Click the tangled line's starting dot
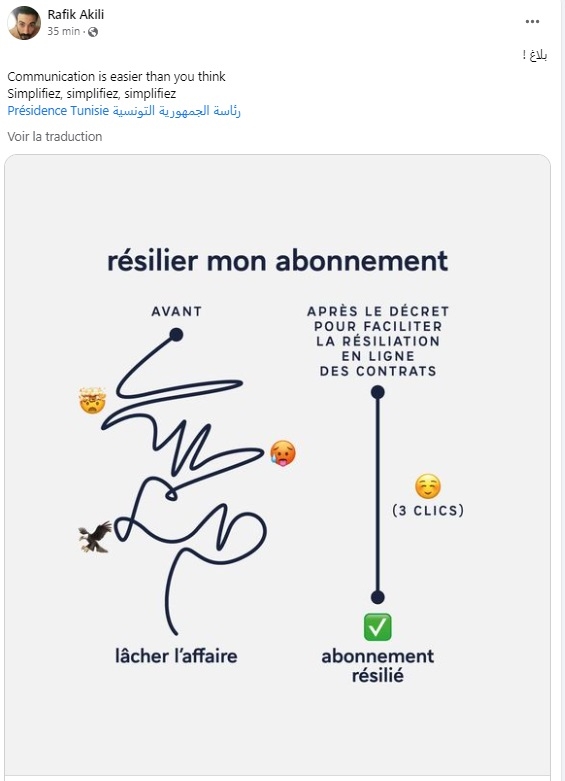The width and height of the screenshot is (565, 781). 176,335
